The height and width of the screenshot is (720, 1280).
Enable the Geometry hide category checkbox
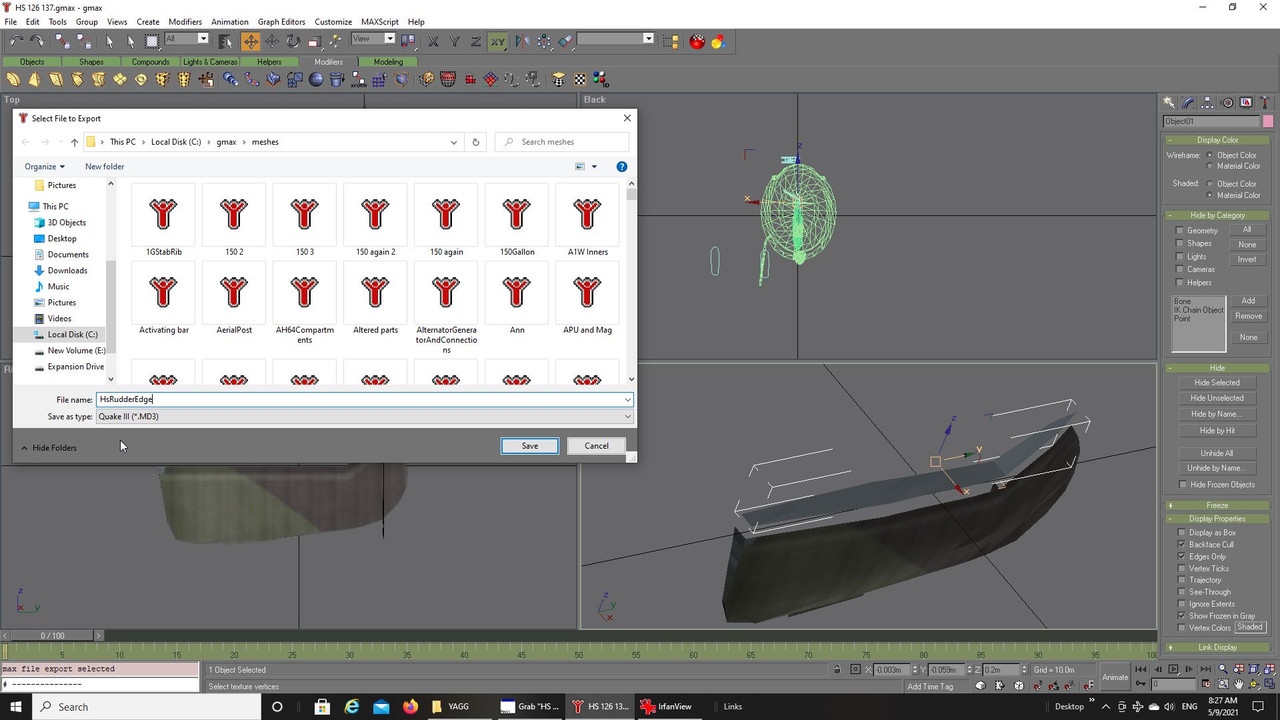(x=1180, y=231)
